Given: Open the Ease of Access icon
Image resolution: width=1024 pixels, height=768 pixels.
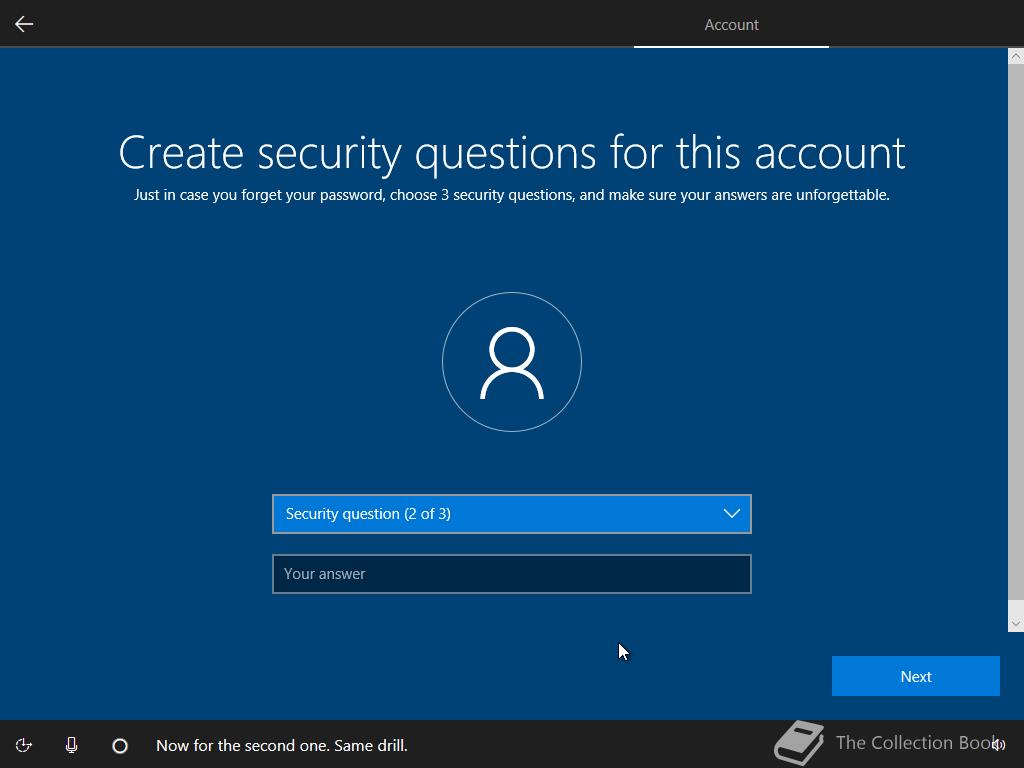Looking at the screenshot, I should [24, 745].
